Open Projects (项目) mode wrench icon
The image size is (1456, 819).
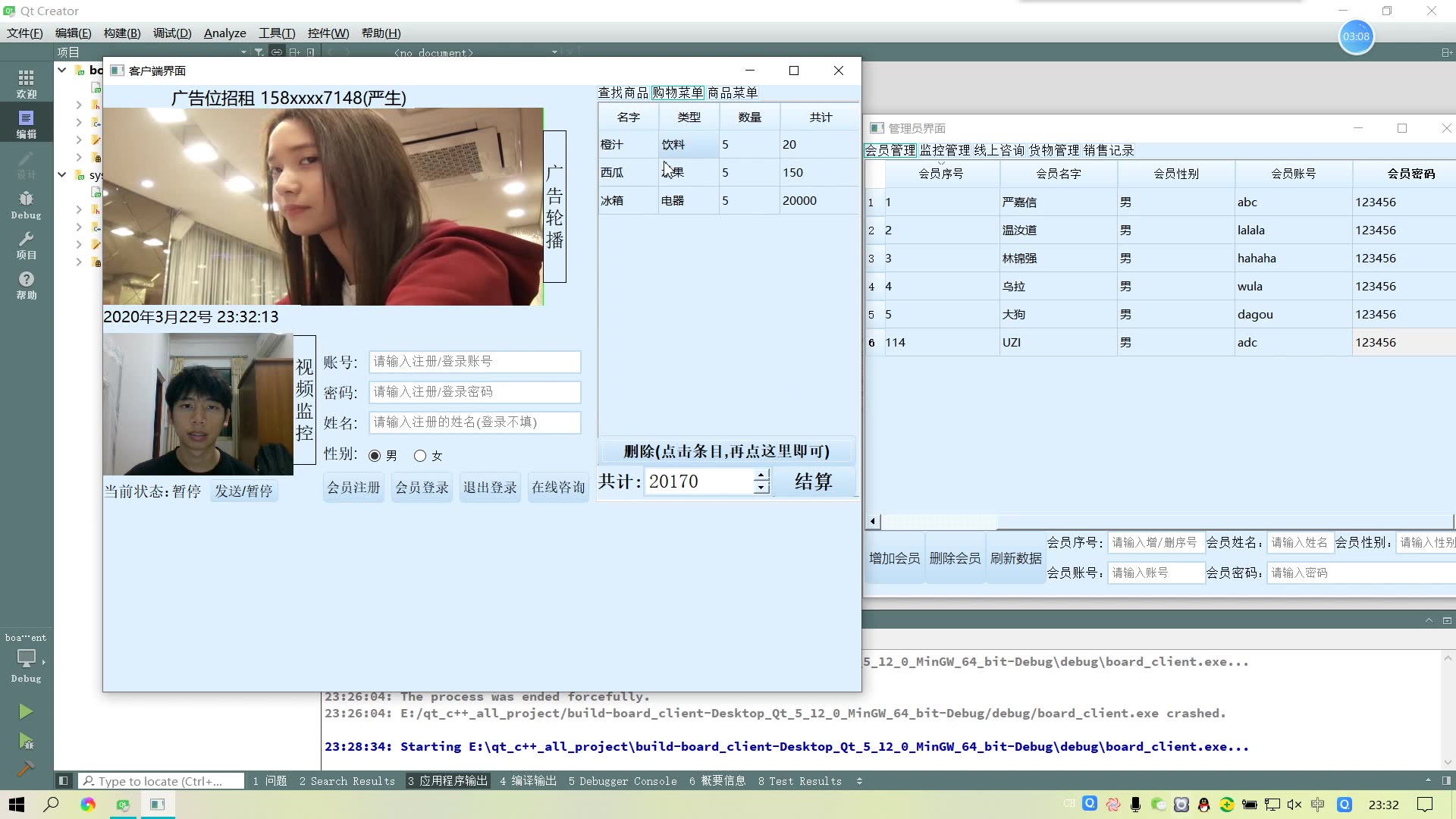click(x=26, y=245)
